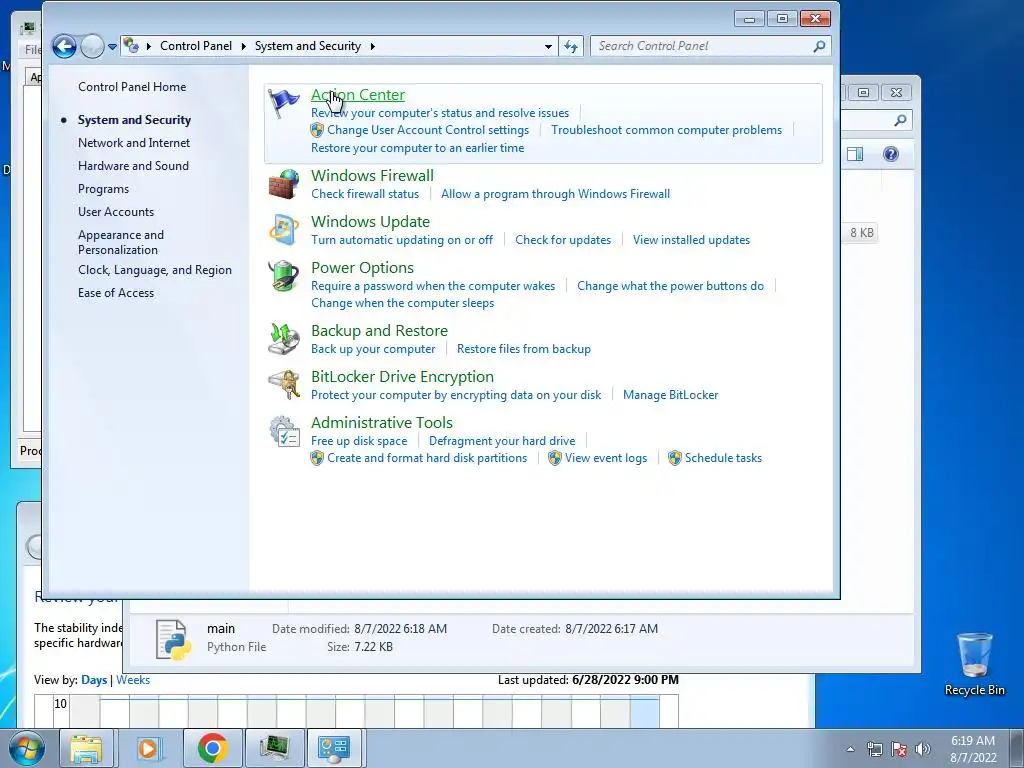Screen dimensions: 1024x768
Task: Click the BitLocker Drive Encryption keys icon
Action: [x=283, y=385]
